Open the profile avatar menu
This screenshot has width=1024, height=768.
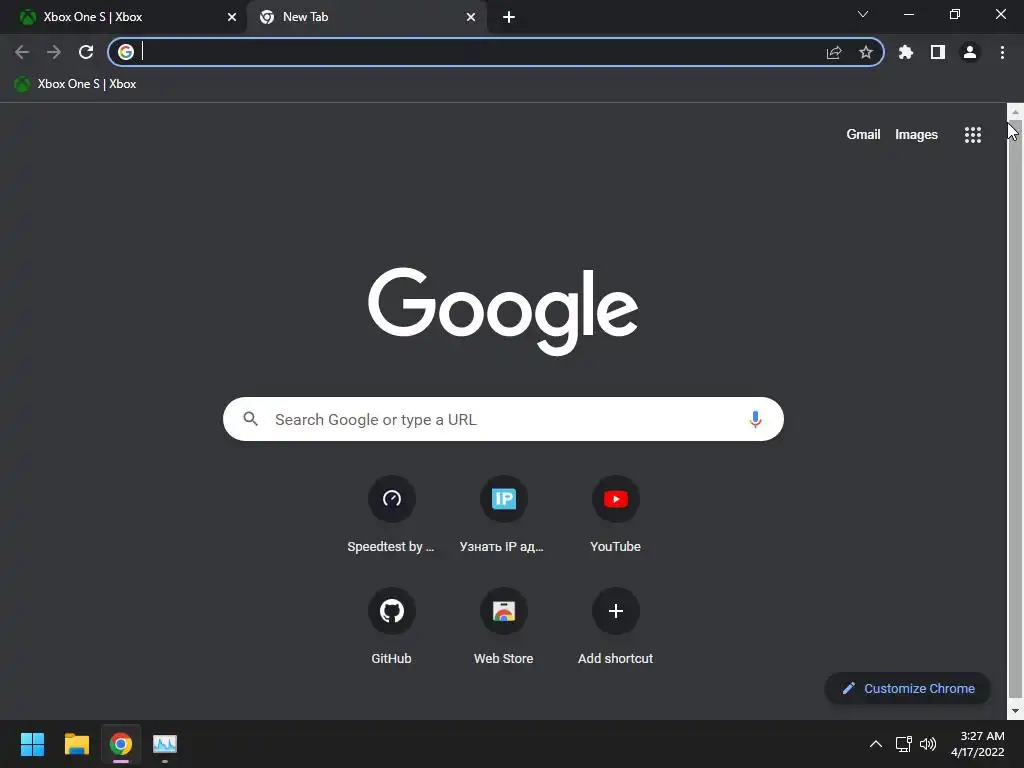pos(970,52)
